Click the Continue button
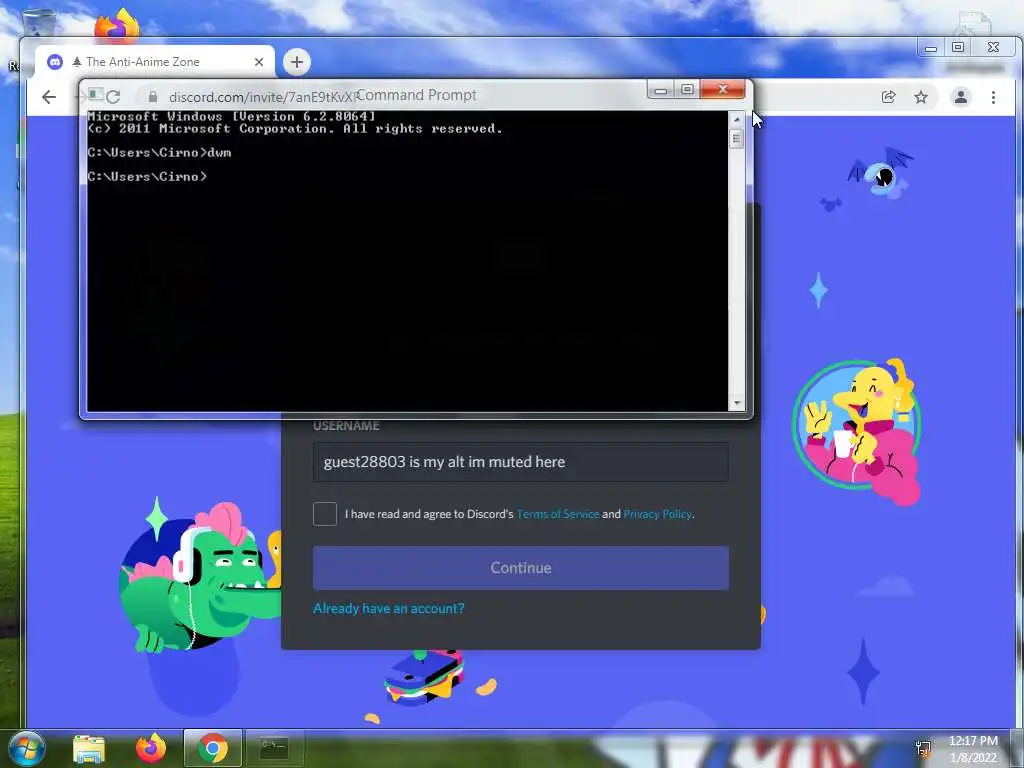Image resolution: width=1024 pixels, height=768 pixels. click(x=520, y=568)
